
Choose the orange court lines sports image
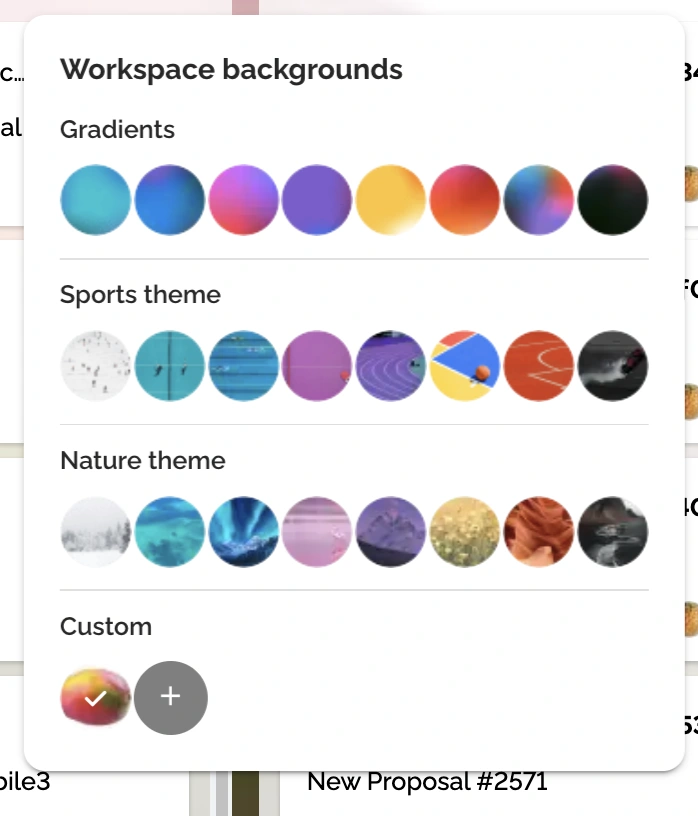point(539,366)
